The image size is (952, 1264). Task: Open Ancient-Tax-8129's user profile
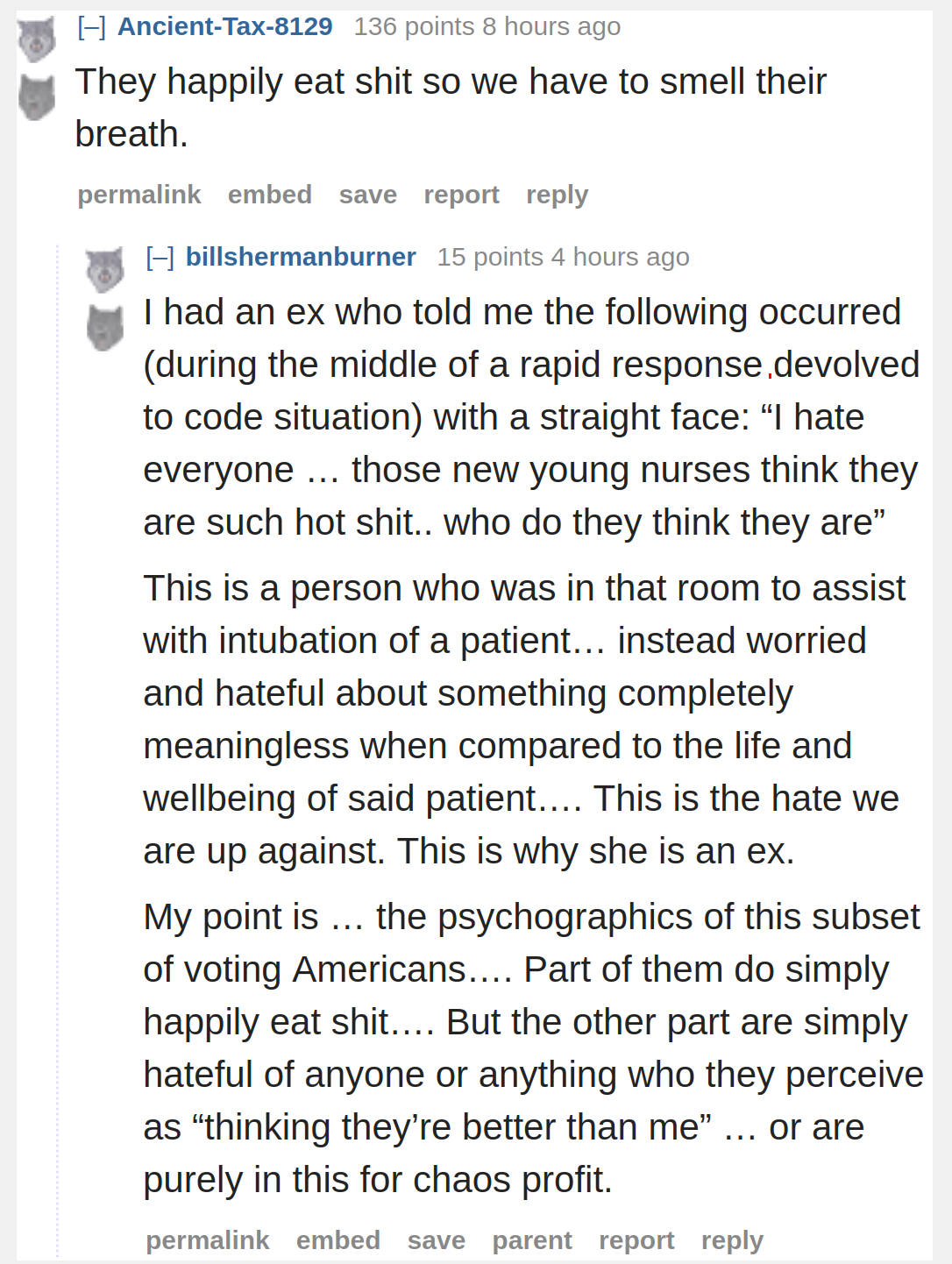point(225,26)
